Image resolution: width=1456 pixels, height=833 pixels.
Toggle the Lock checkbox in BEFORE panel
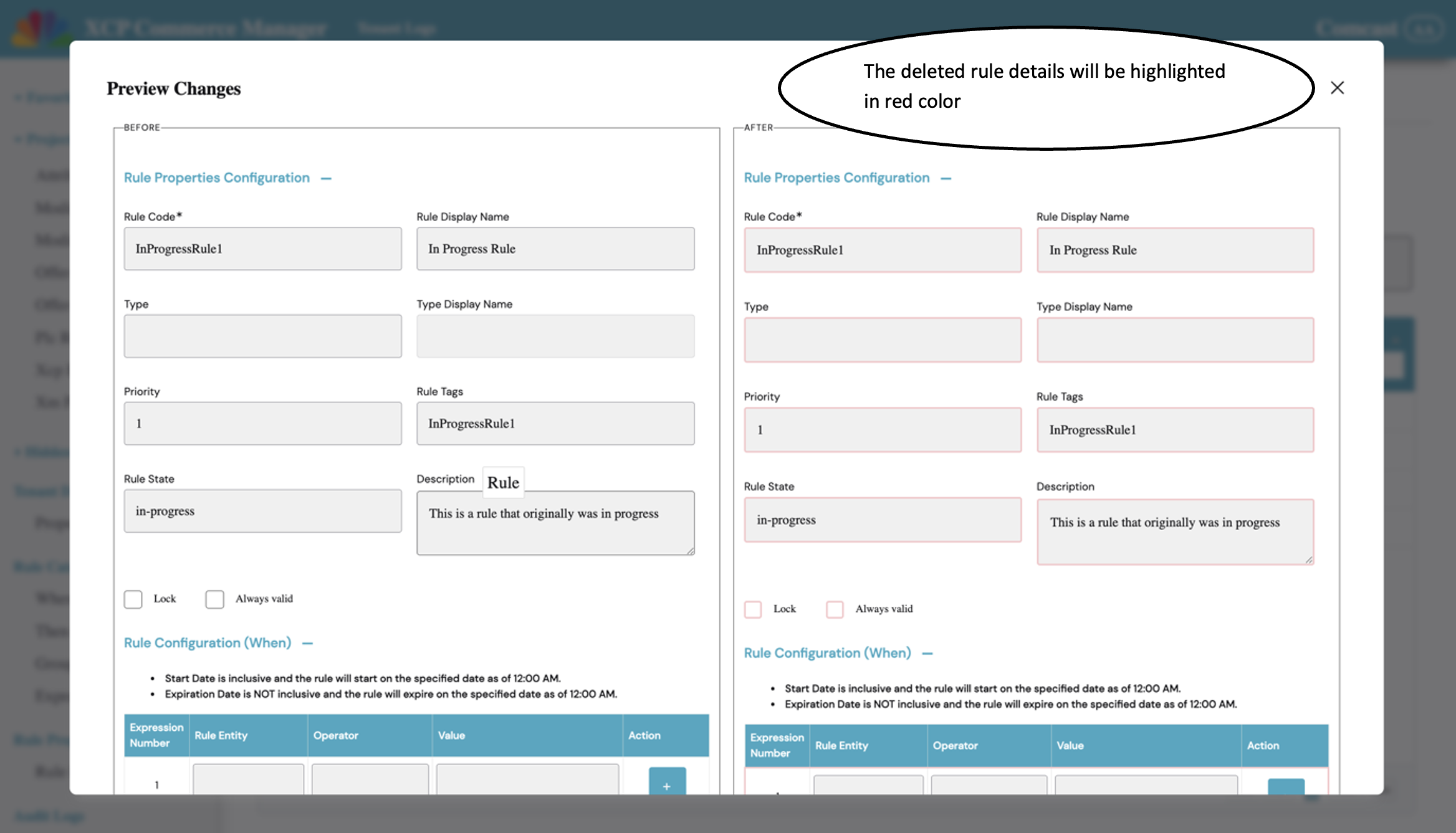(x=133, y=599)
